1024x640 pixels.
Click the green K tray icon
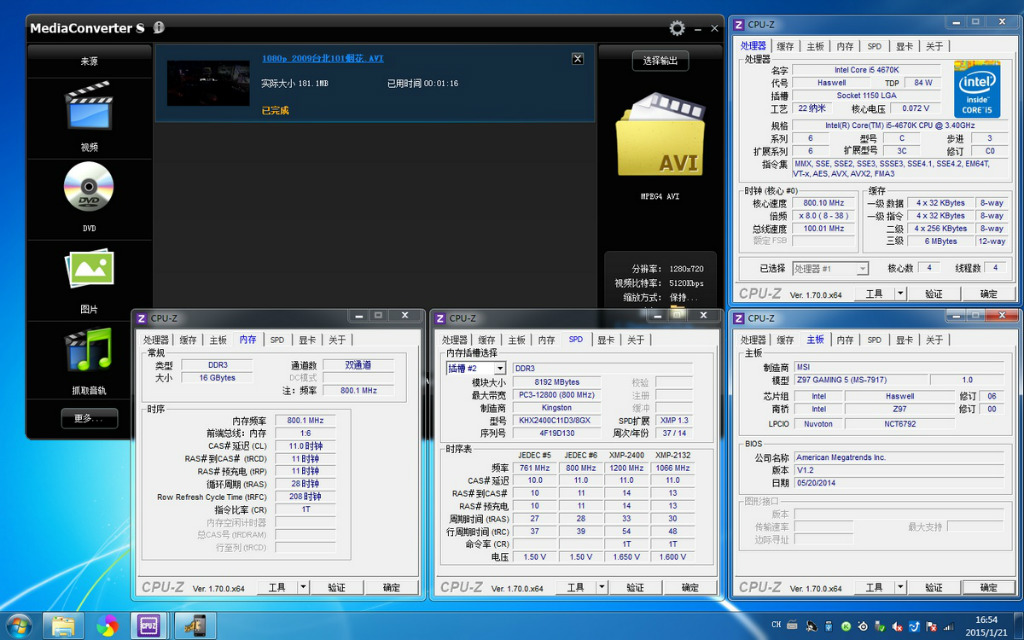tap(846, 626)
